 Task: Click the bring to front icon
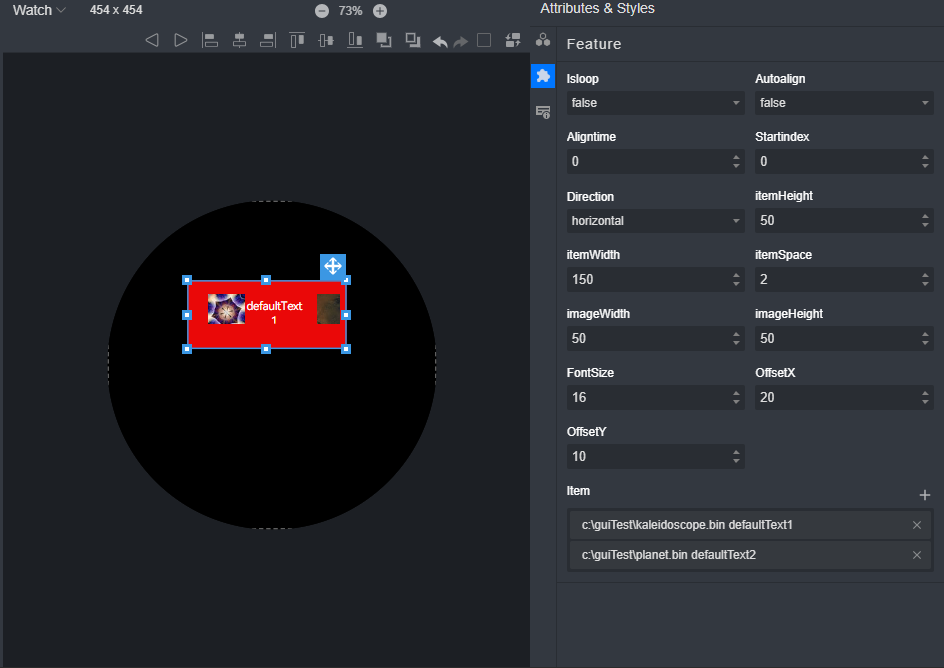pyautogui.click(x=384, y=40)
